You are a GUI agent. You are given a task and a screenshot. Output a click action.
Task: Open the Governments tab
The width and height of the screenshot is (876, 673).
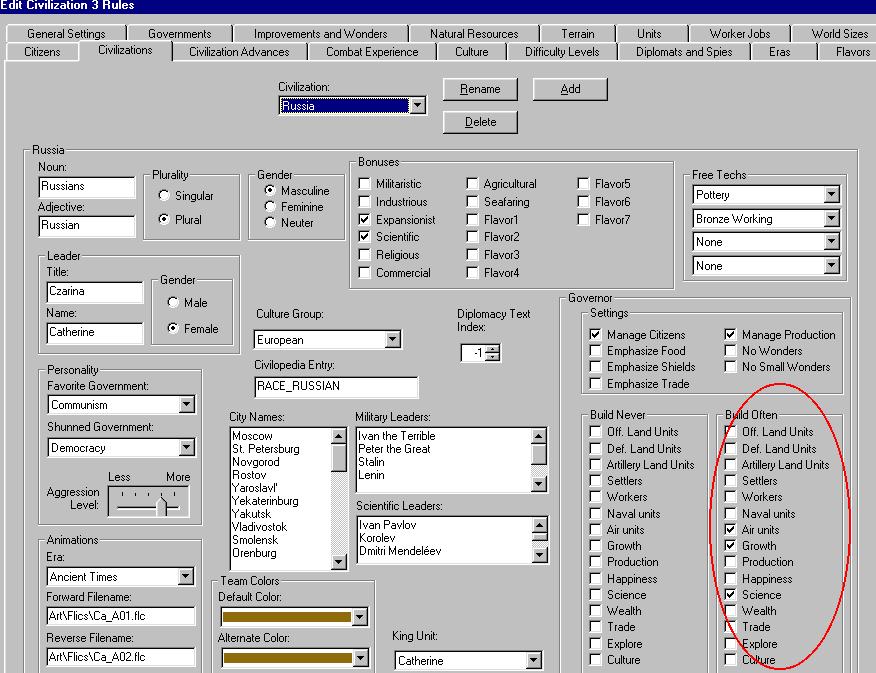coord(179,34)
